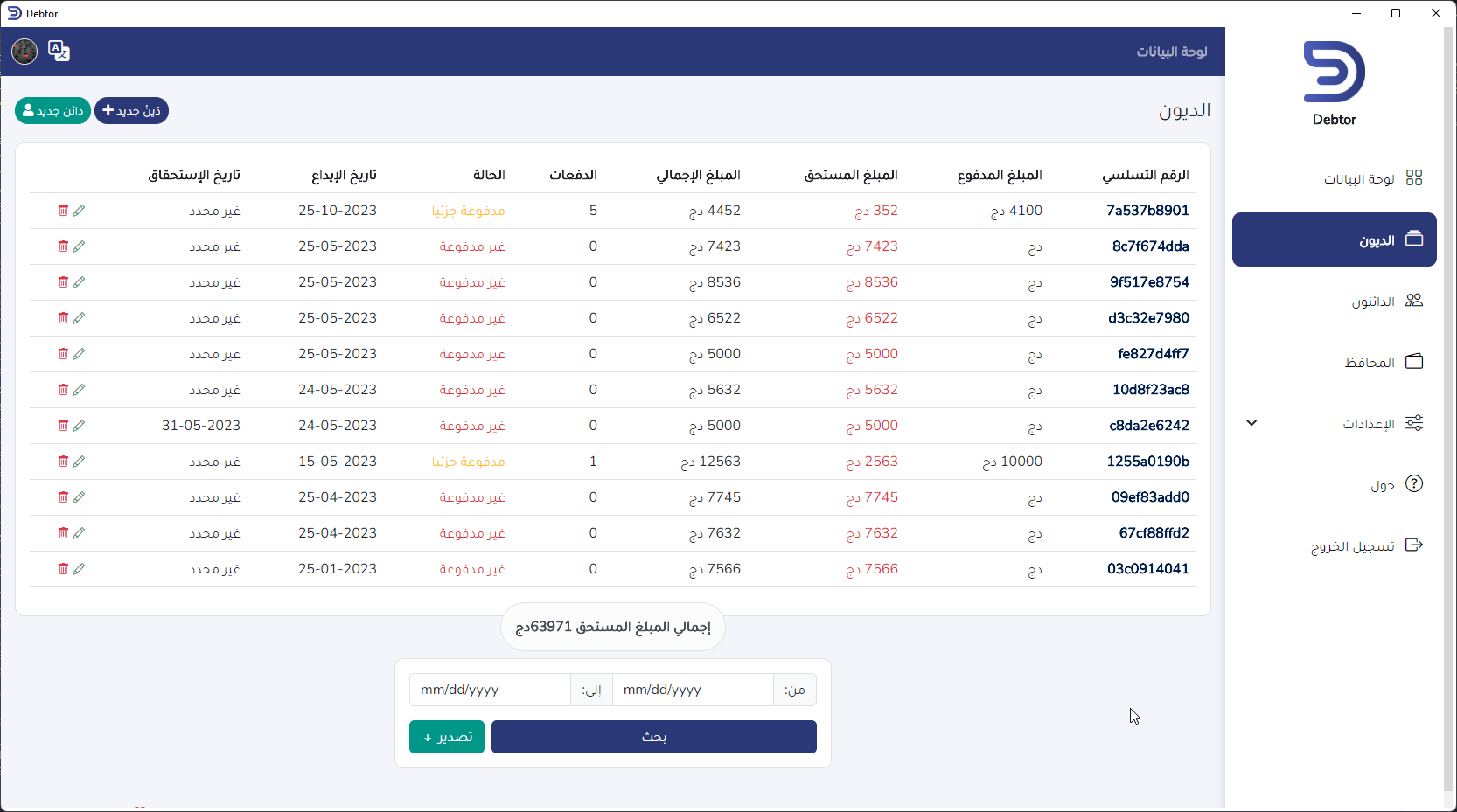
Task: Open the user profile avatar
Action: [24, 52]
